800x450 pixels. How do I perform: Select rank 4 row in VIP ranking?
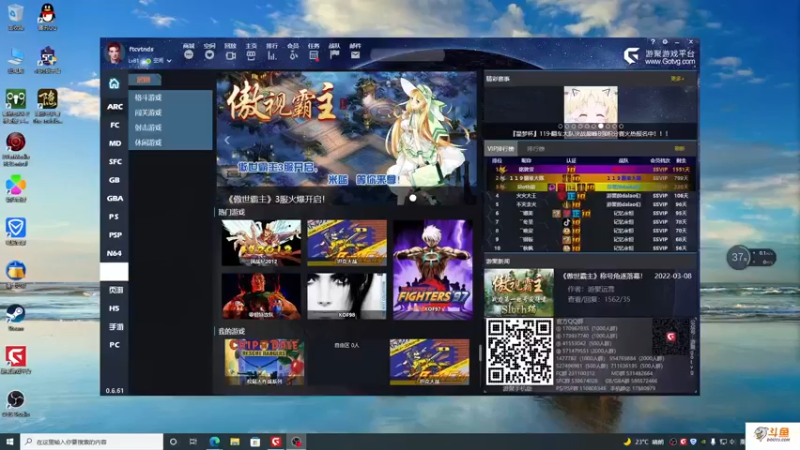590,195
